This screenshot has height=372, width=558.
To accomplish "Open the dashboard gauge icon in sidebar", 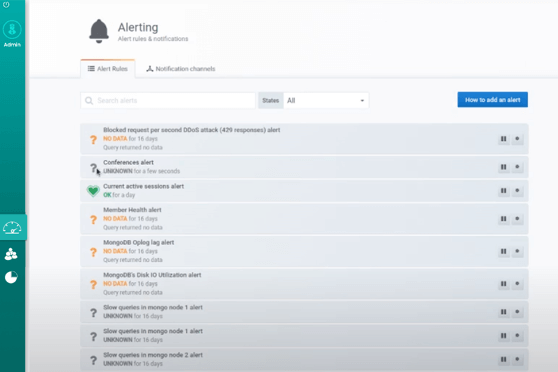I will 12,227.
